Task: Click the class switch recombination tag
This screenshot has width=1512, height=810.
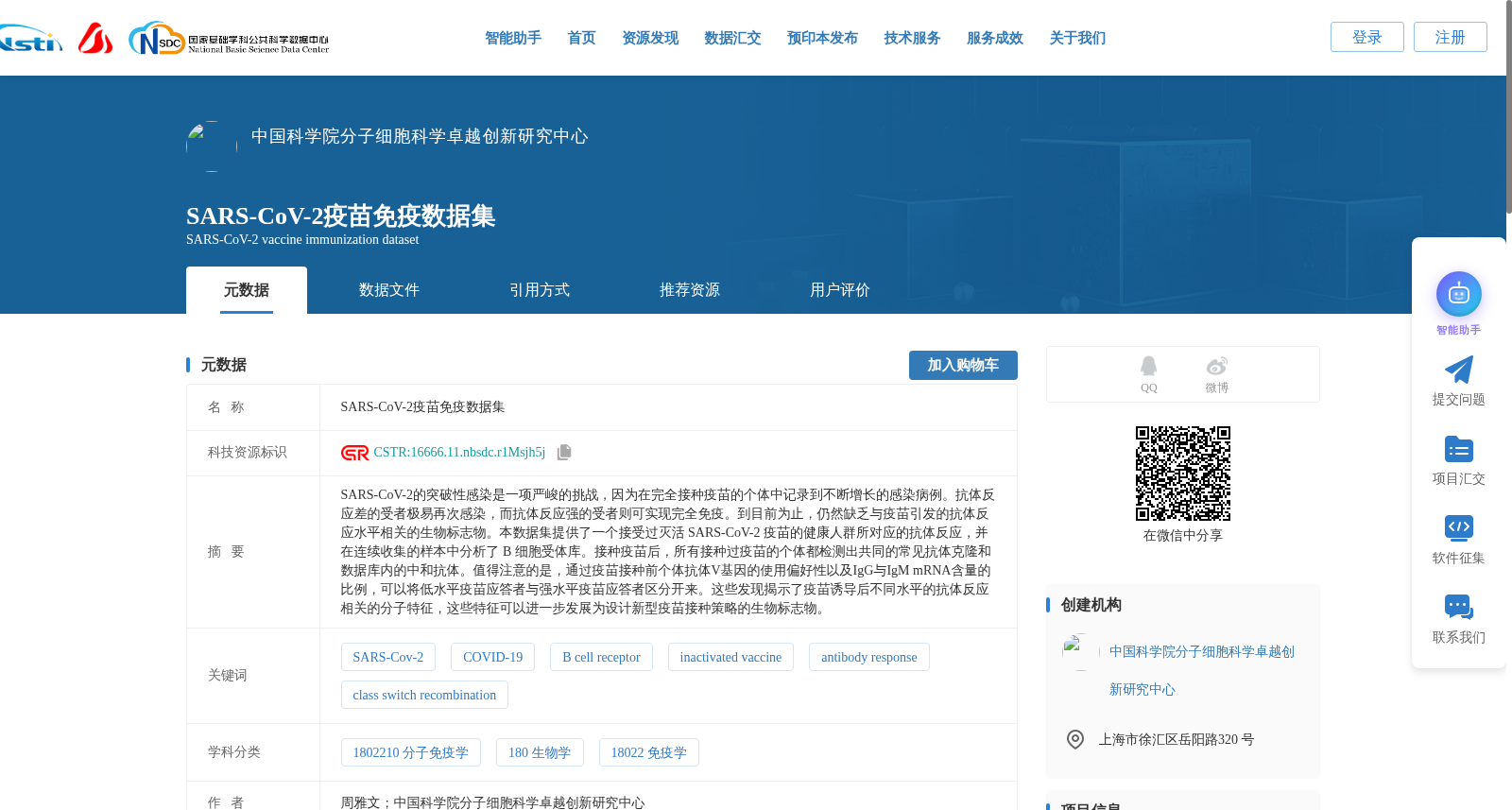Action: [424, 695]
